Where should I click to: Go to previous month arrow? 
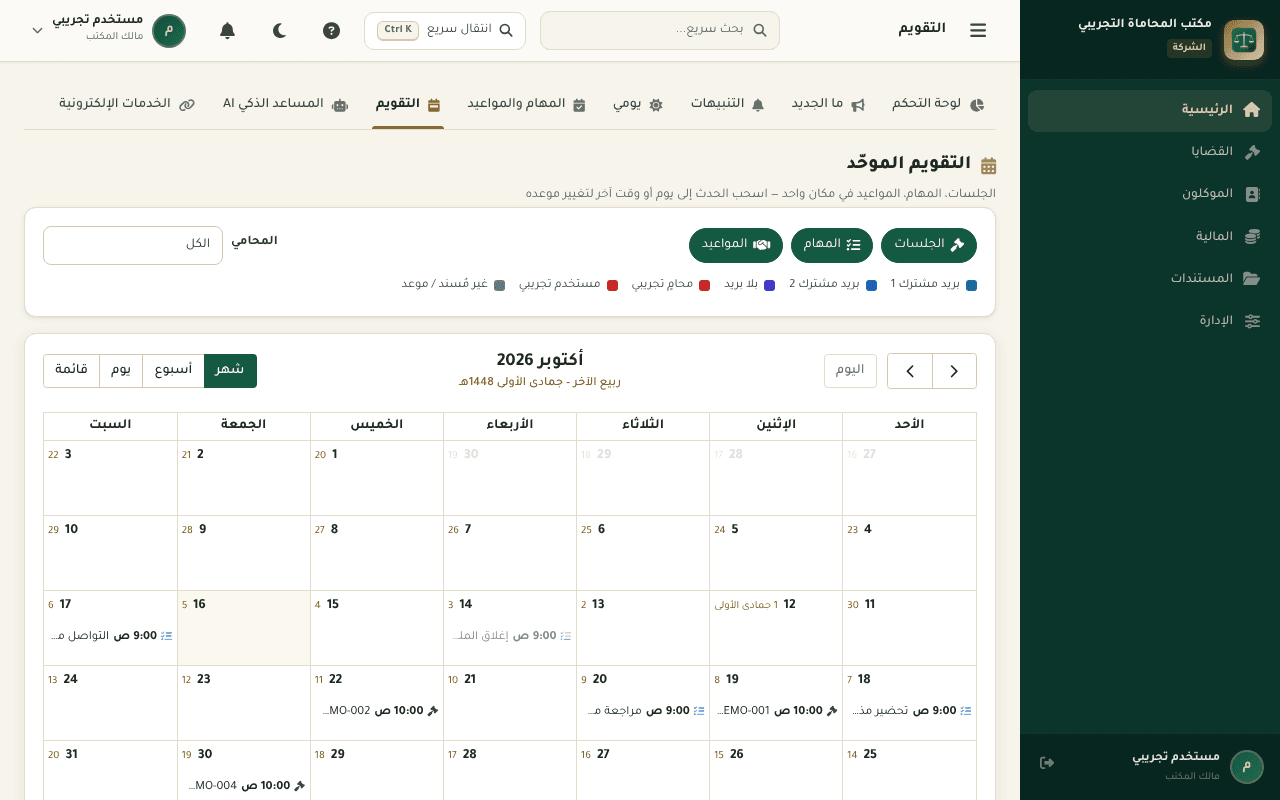(x=954, y=371)
